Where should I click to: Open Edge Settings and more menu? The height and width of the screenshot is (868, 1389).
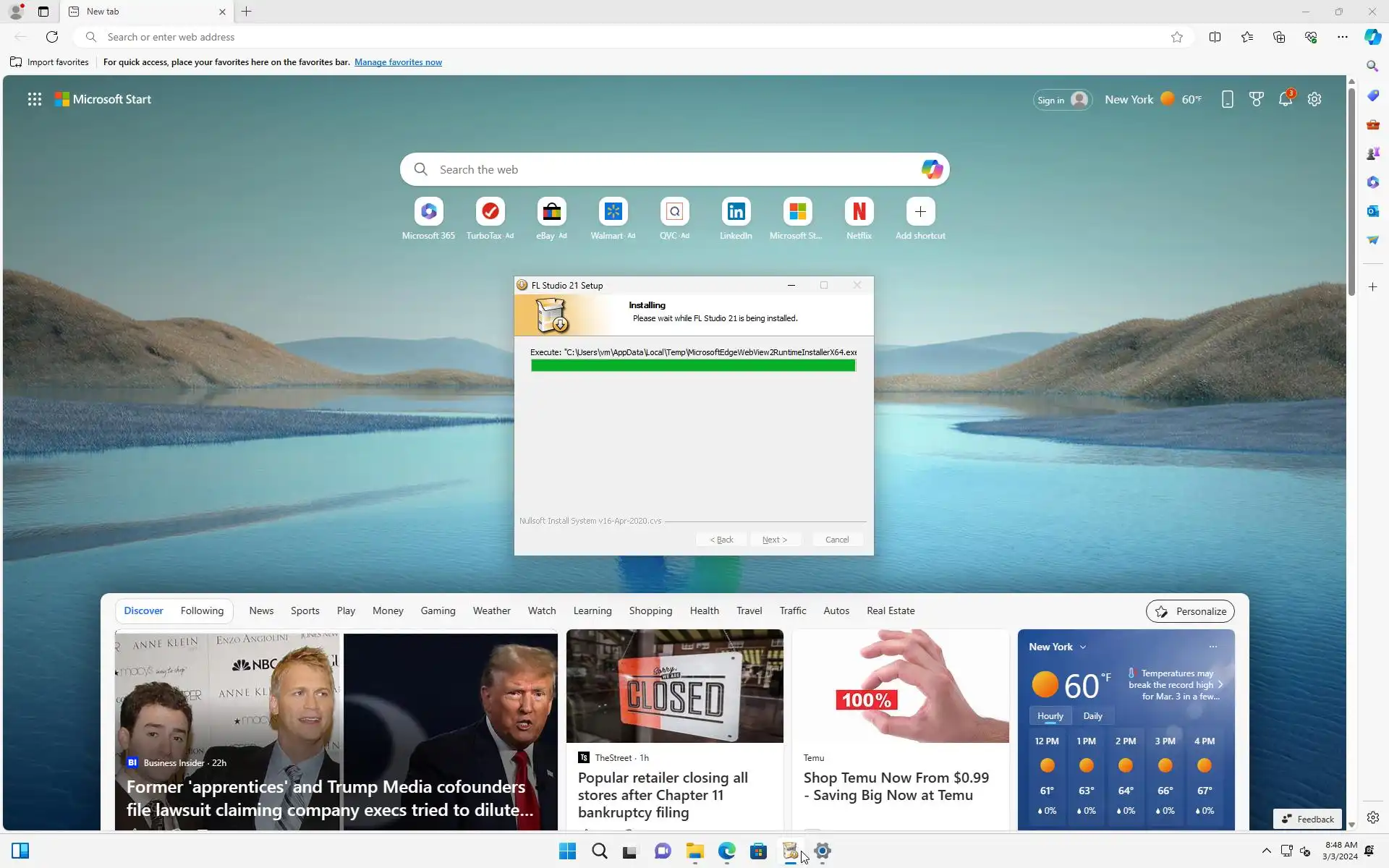pos(1342,37)
